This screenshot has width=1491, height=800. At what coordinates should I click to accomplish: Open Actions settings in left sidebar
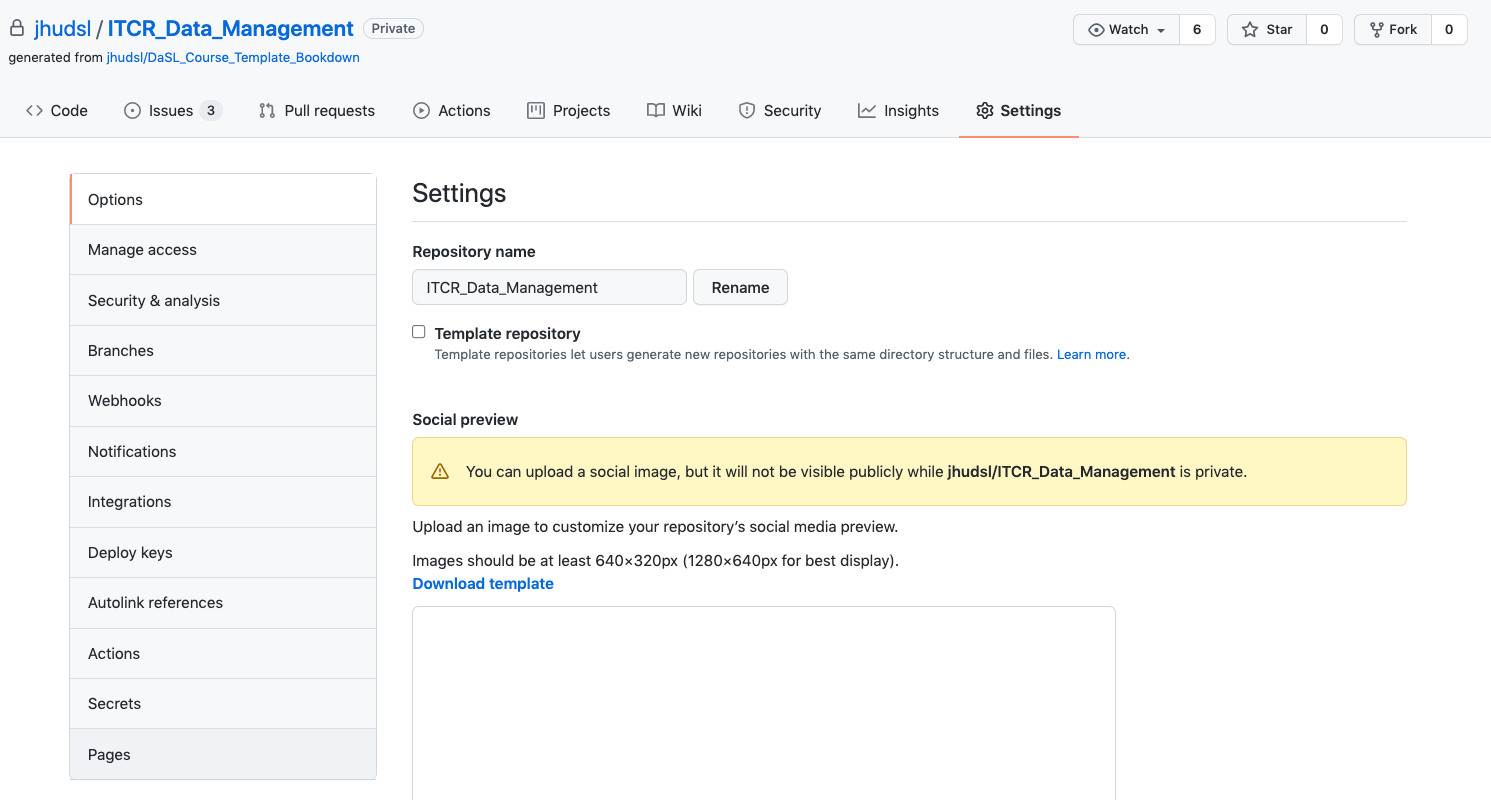223,654
